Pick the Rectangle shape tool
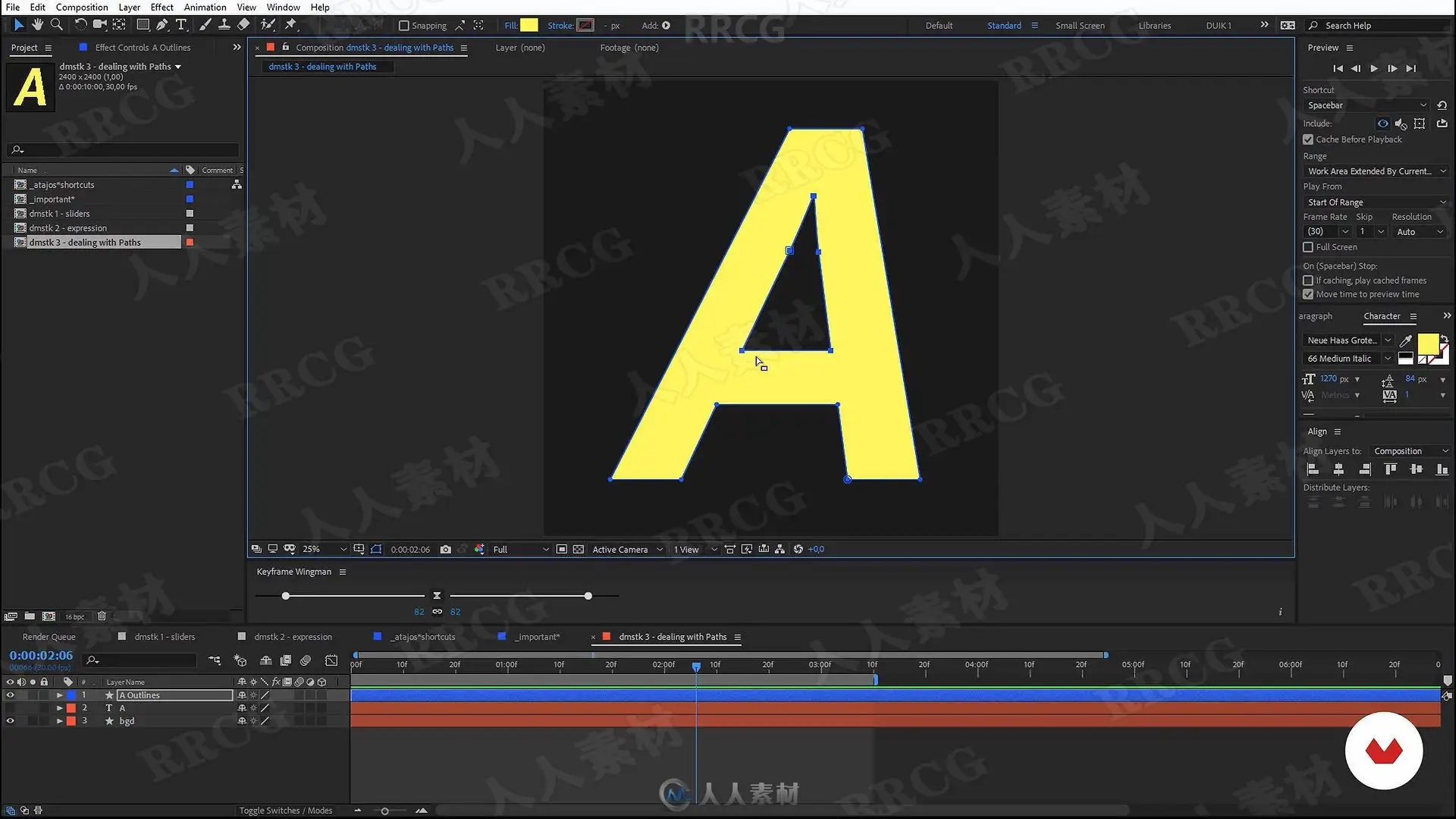The height and width of the screenshot is (819, 1456). pyautogui.click(x=142, y=25)
